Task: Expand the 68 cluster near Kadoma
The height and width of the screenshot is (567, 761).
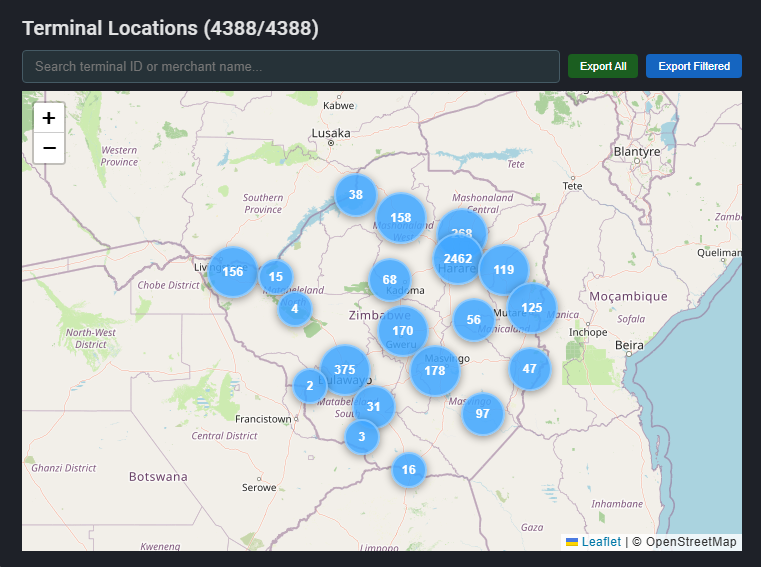Action: 390,280
